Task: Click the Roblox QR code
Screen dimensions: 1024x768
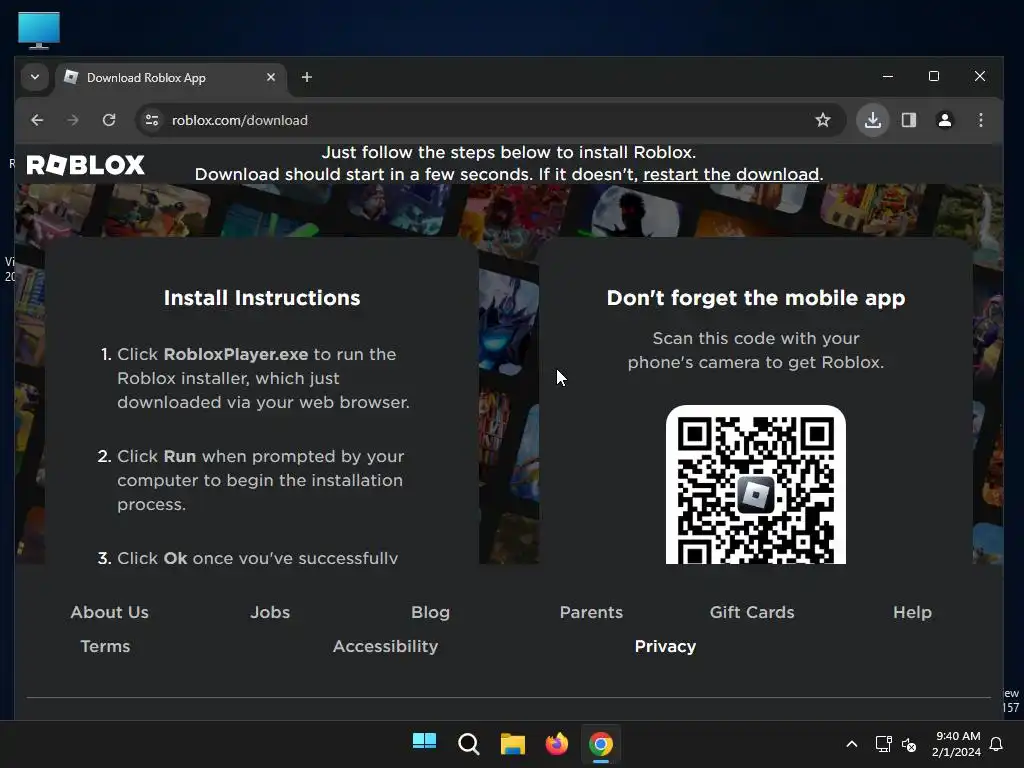Action: [756, 484]
